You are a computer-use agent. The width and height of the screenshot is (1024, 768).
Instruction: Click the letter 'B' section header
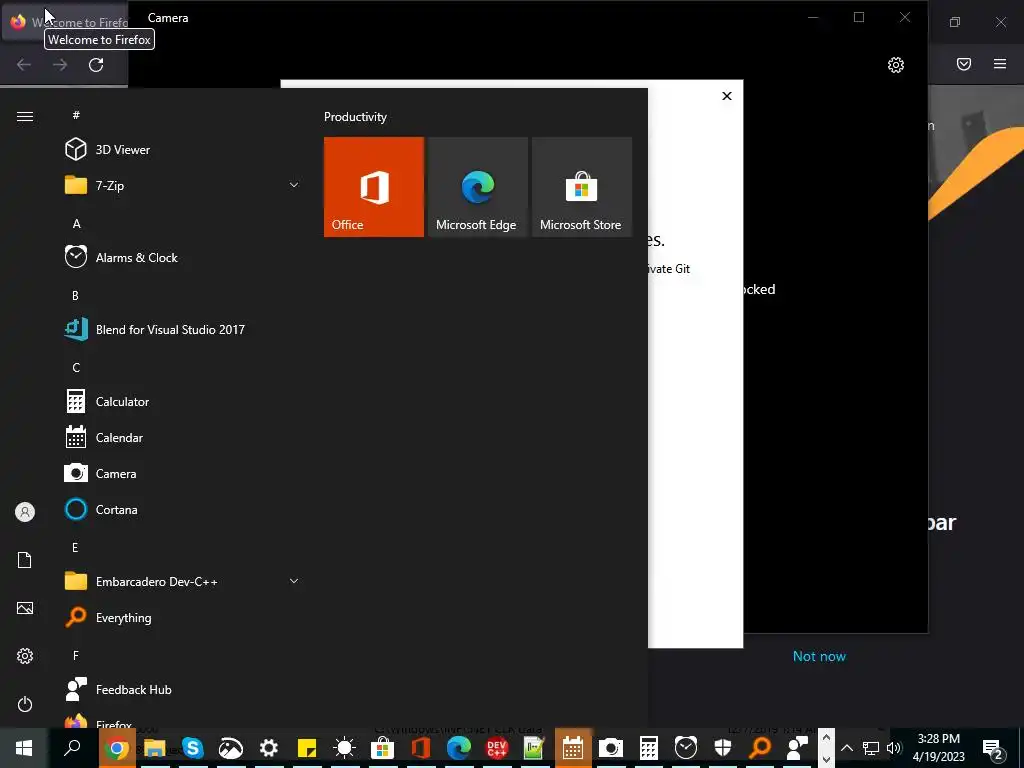[75, 295]
